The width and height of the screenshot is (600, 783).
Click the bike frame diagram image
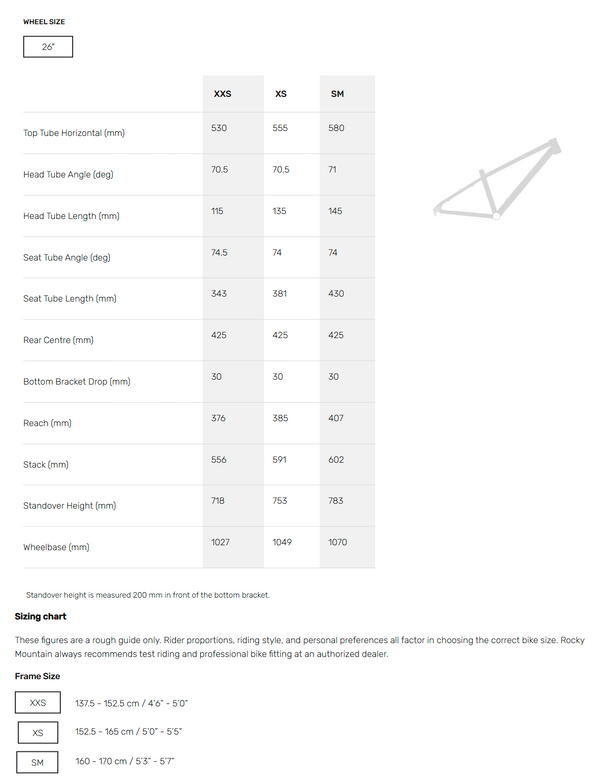click(x=494, y=180)
